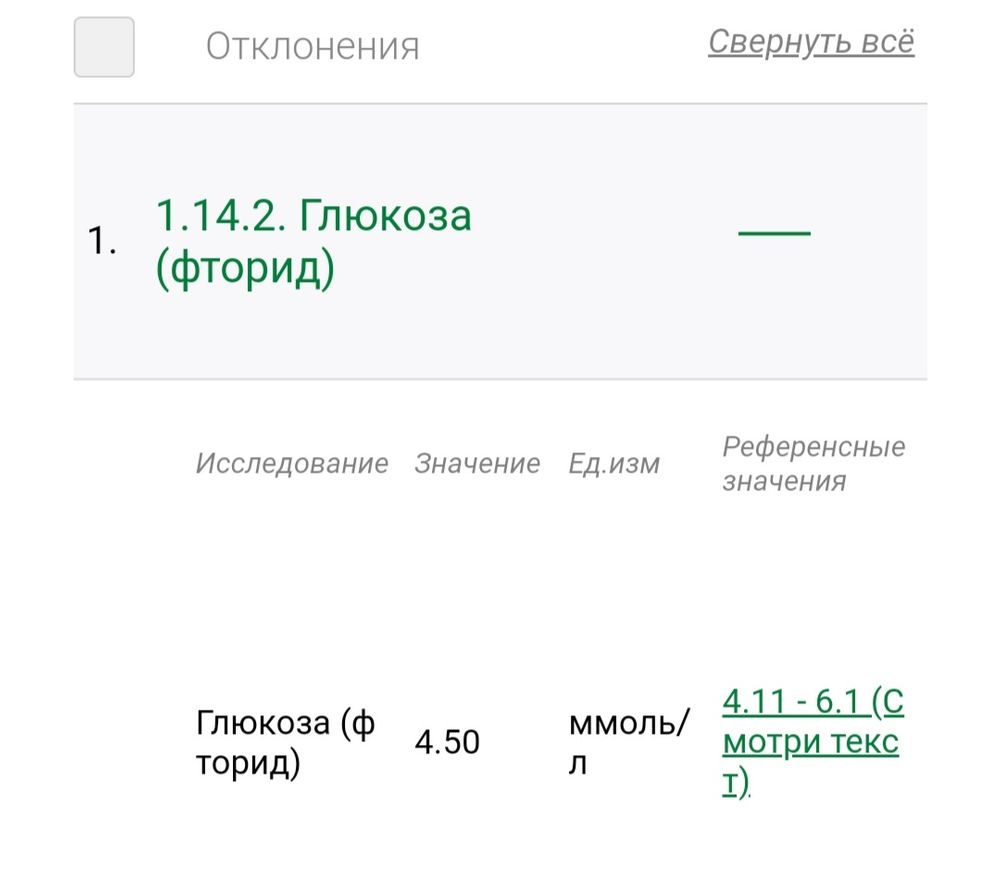Open the reference values link 4.11 - 6.1
Screen dimensions: 1000x894
click(790, 703)
